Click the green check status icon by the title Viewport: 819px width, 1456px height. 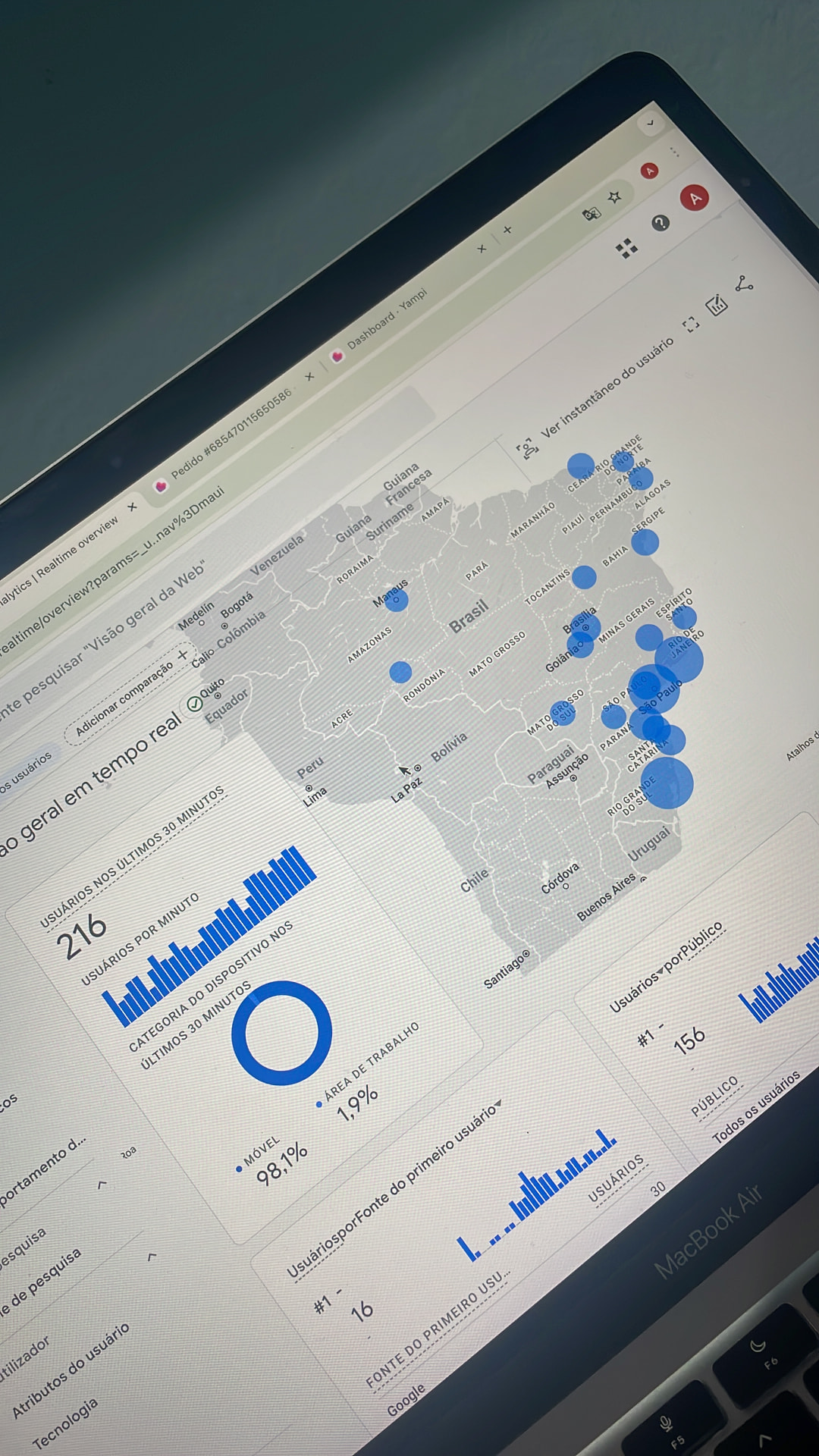coord(195,704)
